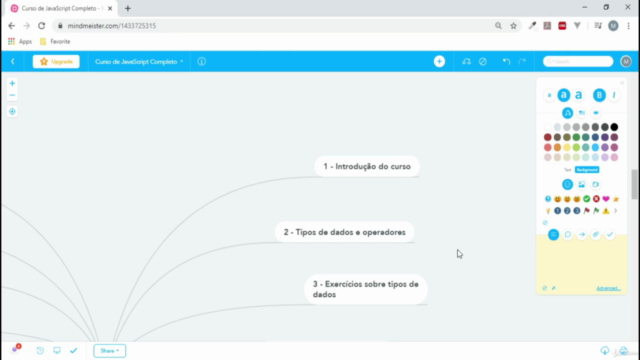640x360 pixels.
Task: Reload the page in Chrome
Action: coord(42,26)
